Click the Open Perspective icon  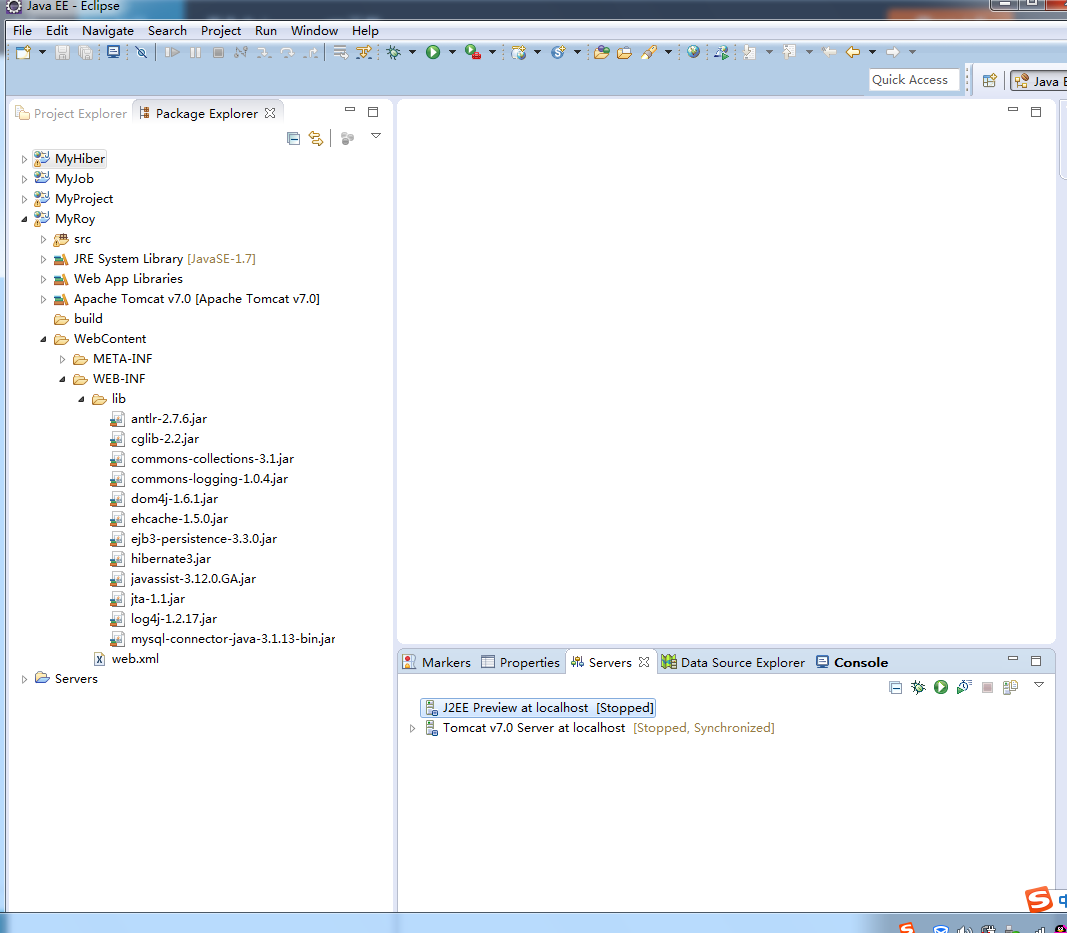coord(990,80)
